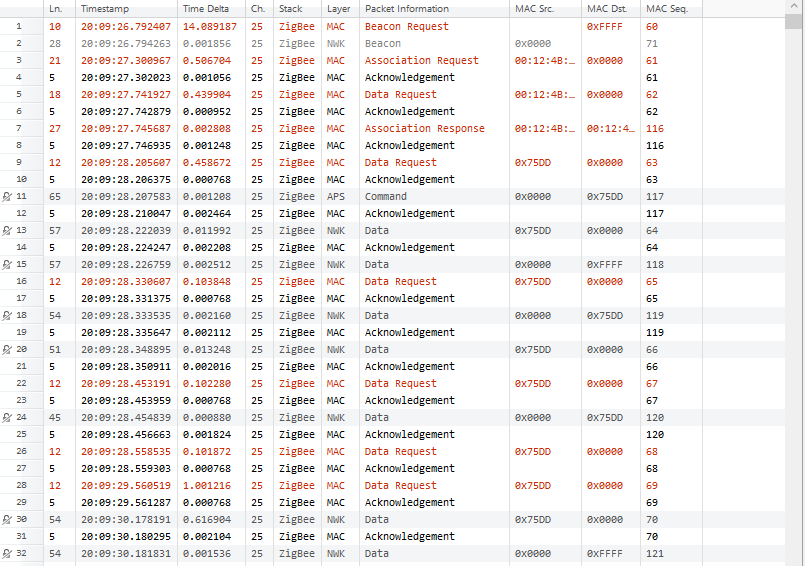Click timestamp 20:09:28.222039

(x=126, y=231)
